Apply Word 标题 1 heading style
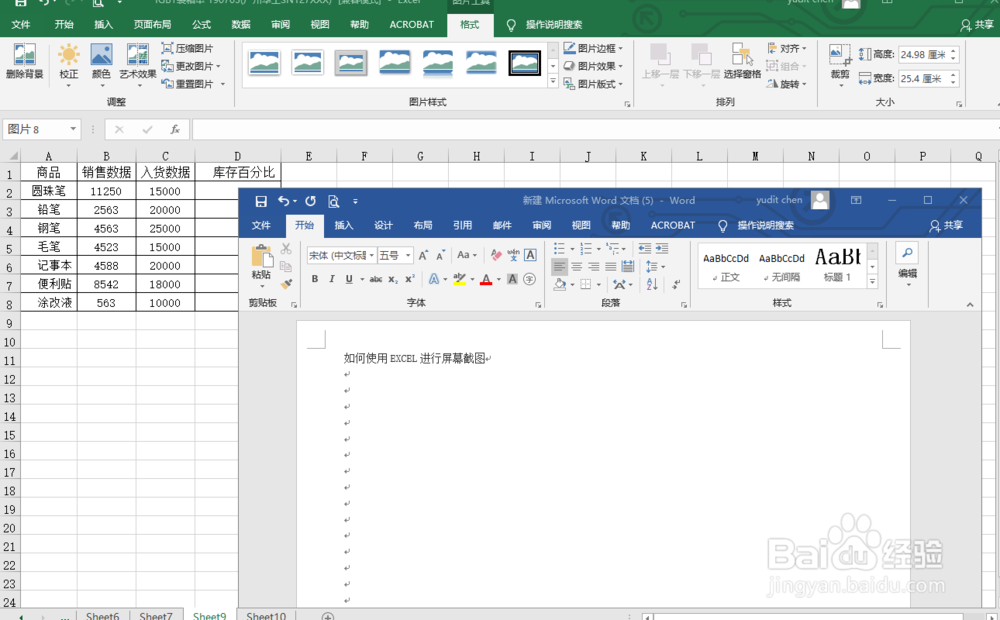The image size is (1000, 620). click(x=837, y=265)
